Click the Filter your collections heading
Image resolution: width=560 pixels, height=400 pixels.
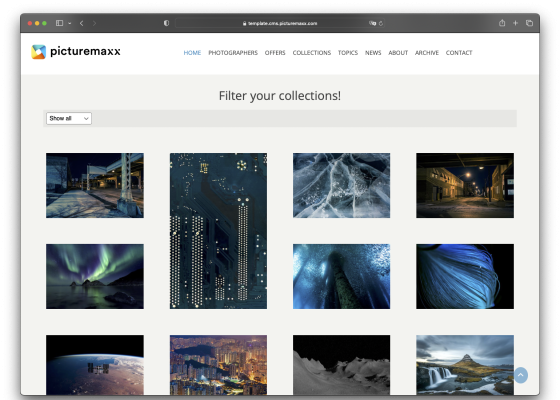point(280,96)
